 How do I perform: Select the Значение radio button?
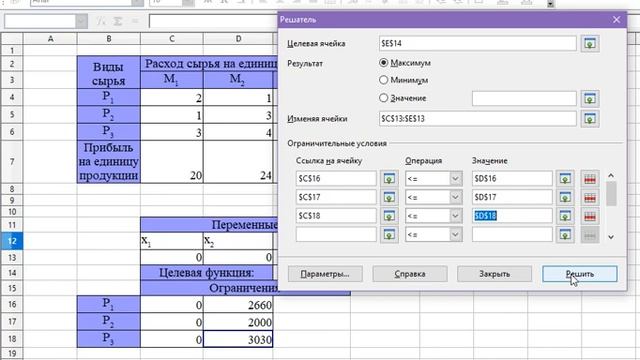point(383,98)
